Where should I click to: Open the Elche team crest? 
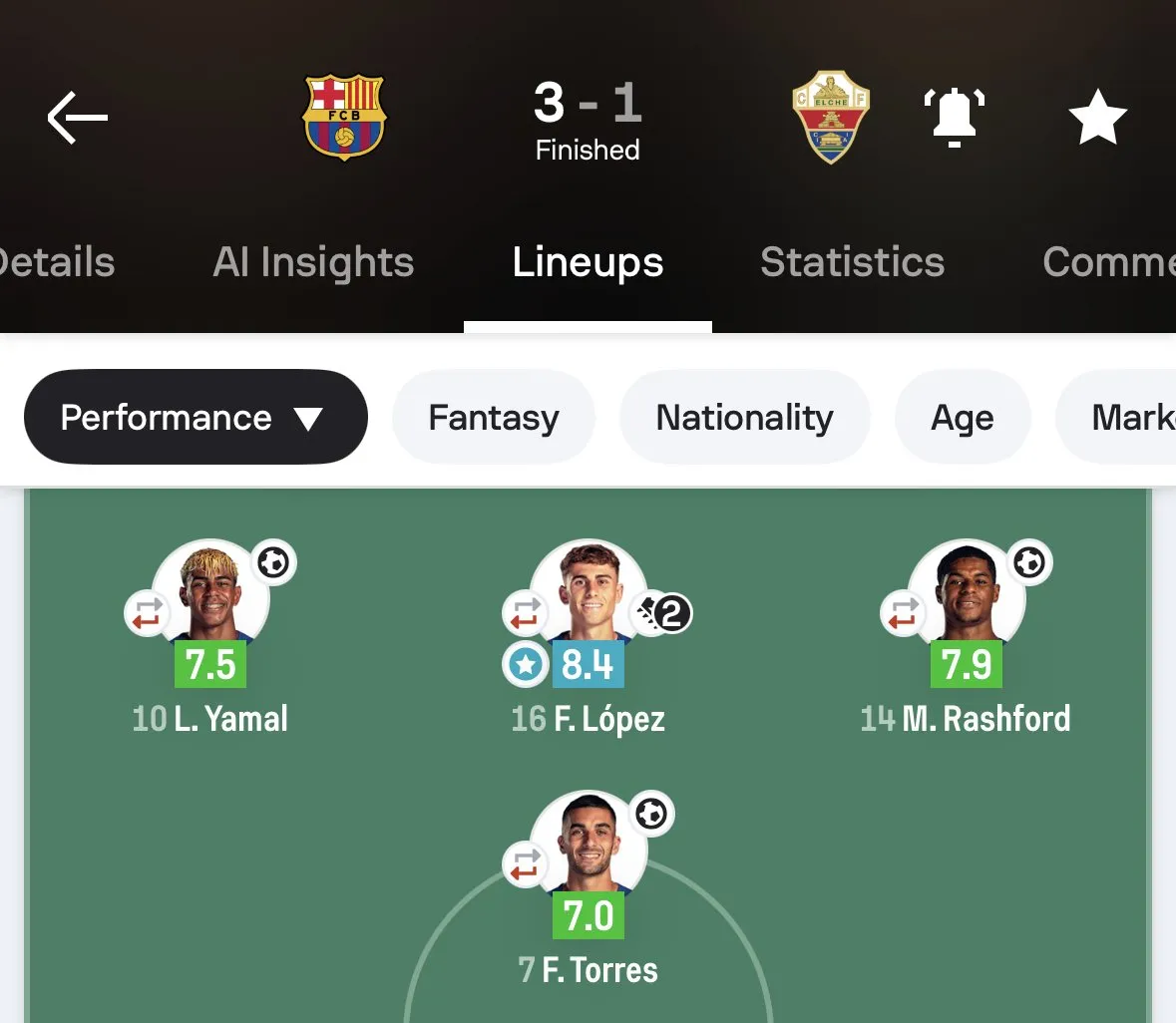pyautogui.click(x=831, y=117)
